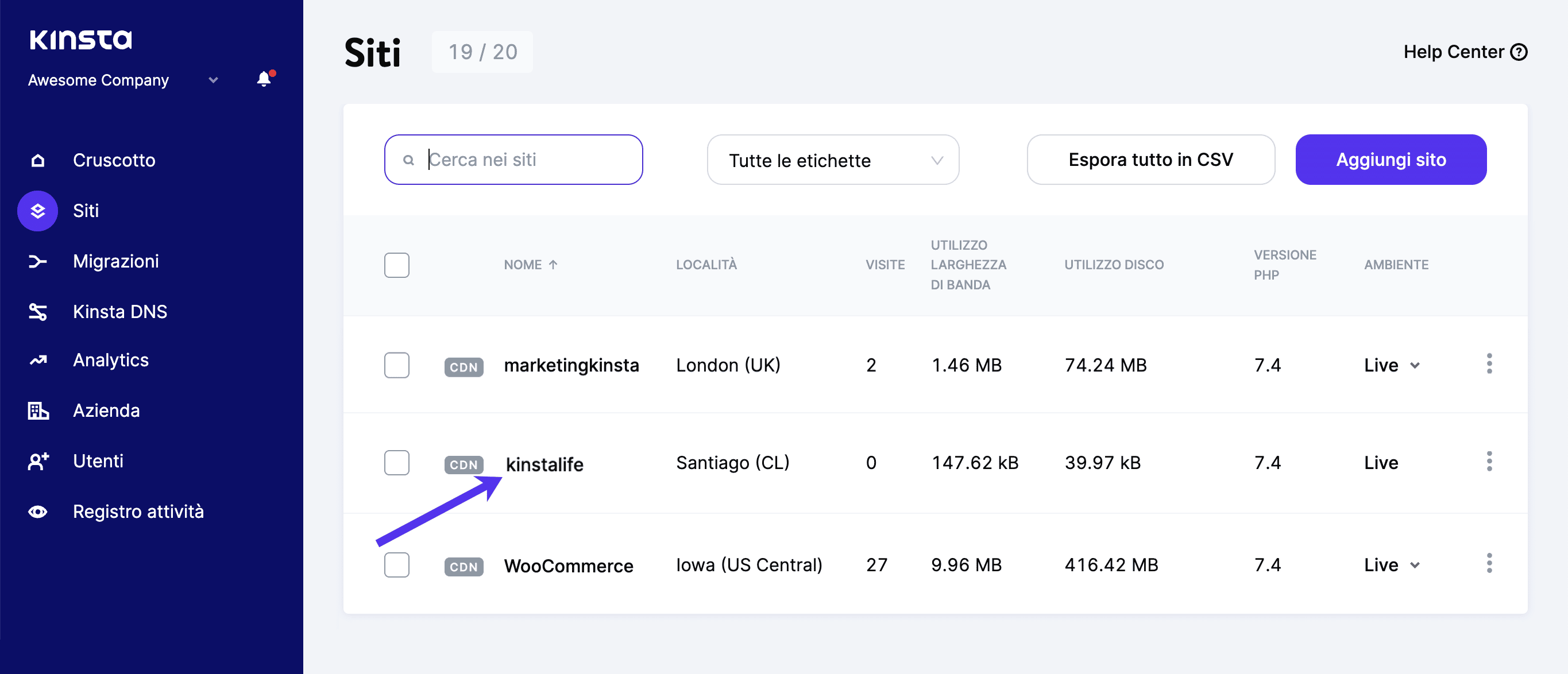The width and height of the screenshot is (1568, 674).
Task: Open the kebab menu for kinstalife
Action: click(1489, 462)
